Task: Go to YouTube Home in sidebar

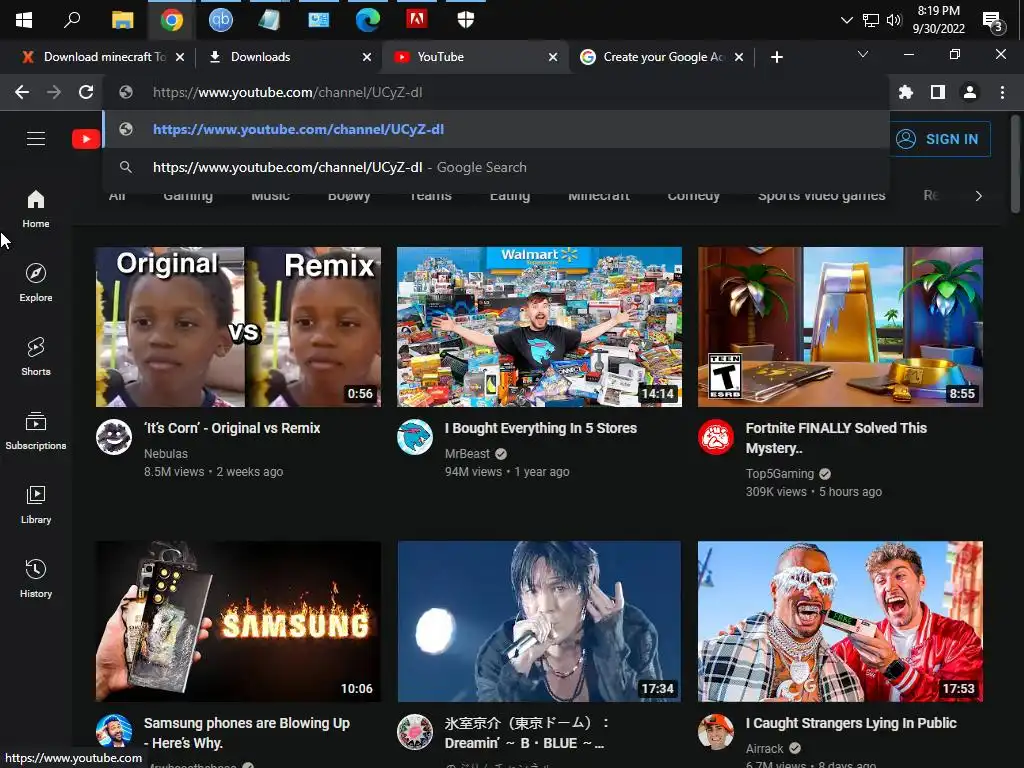Action: click(x=36, y=209)
